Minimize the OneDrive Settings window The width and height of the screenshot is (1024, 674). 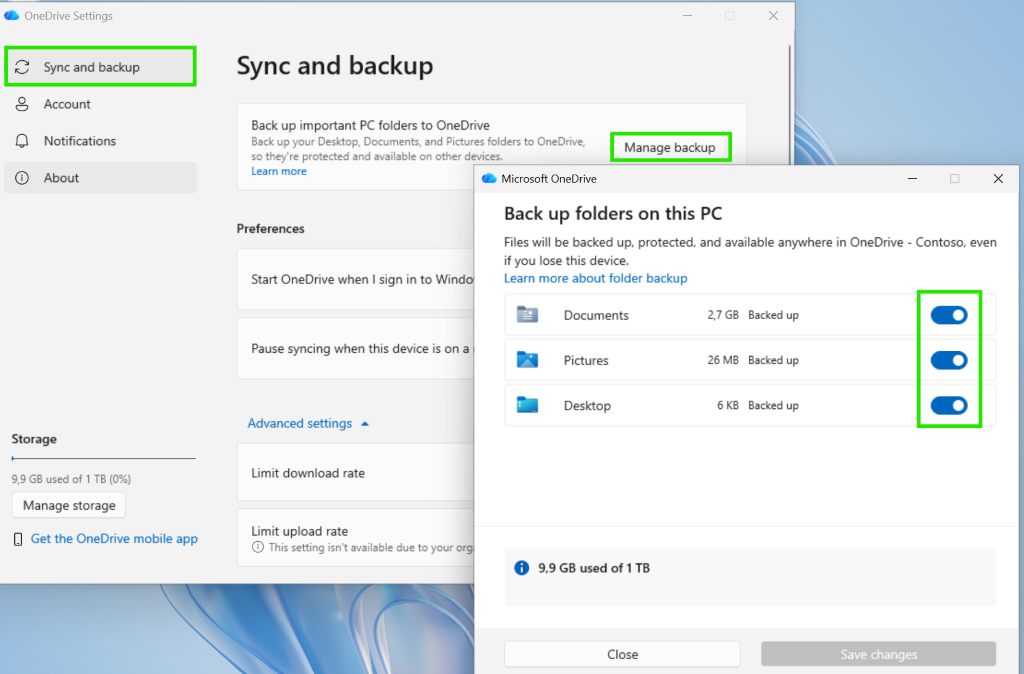tap(687, 16)
